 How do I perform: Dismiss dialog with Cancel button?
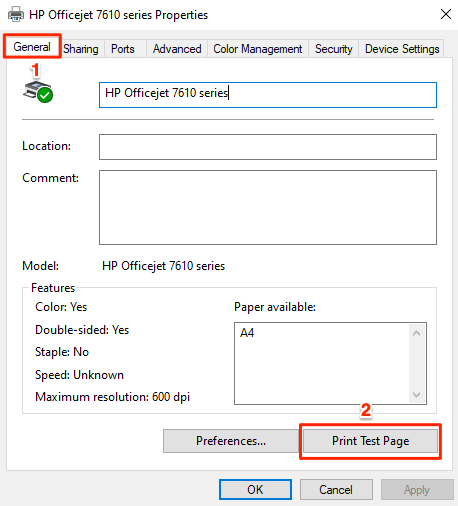click(x=336, y=490)
